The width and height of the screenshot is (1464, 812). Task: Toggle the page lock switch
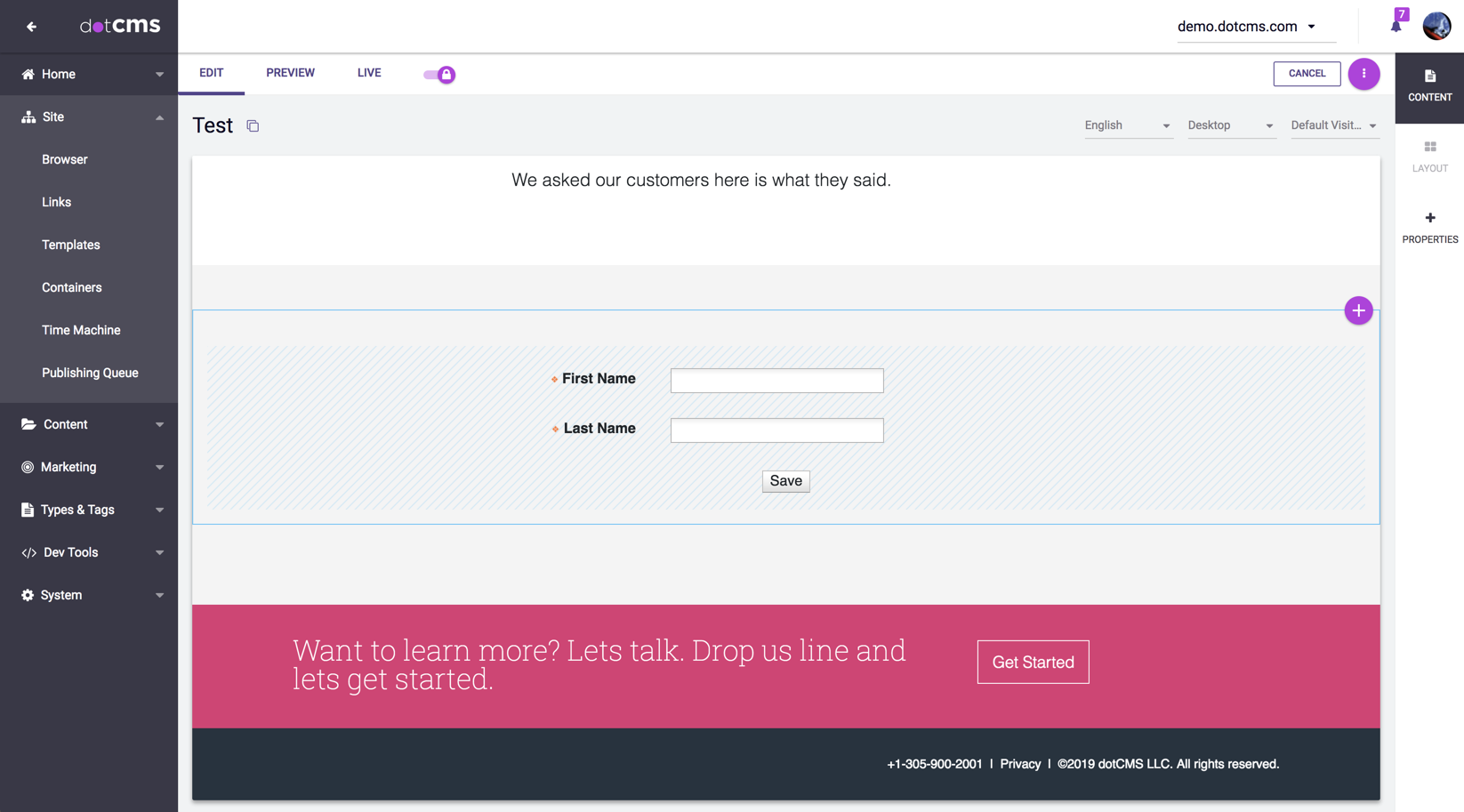pos(439,75)
